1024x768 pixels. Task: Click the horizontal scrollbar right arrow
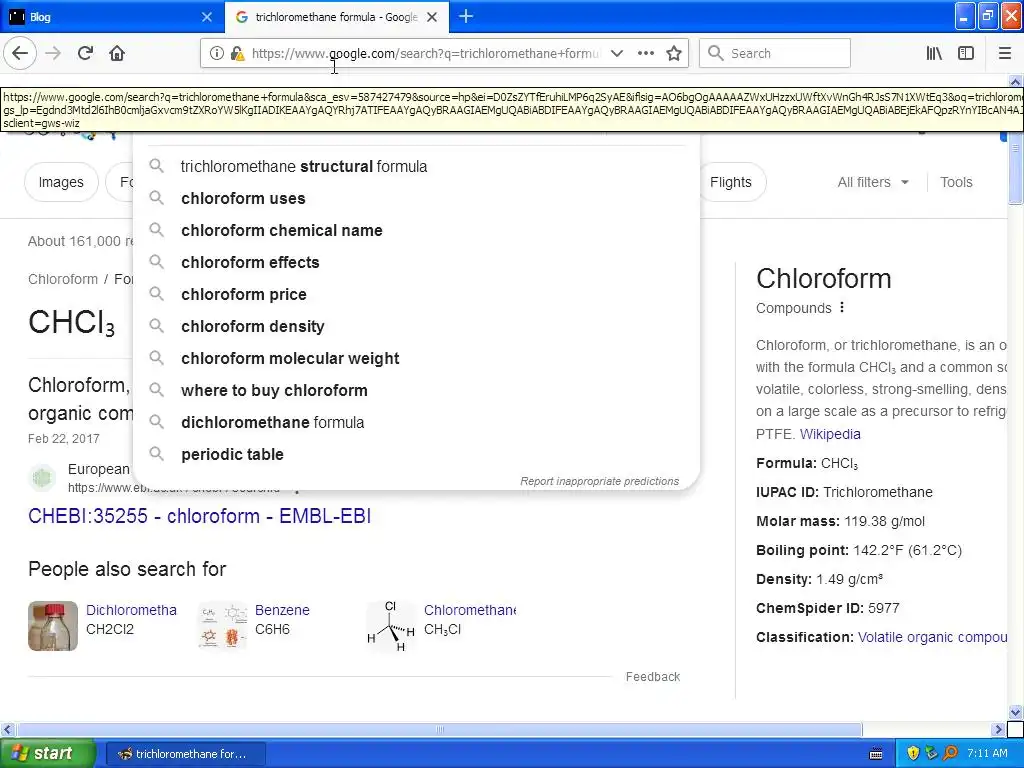pos(999,729)
